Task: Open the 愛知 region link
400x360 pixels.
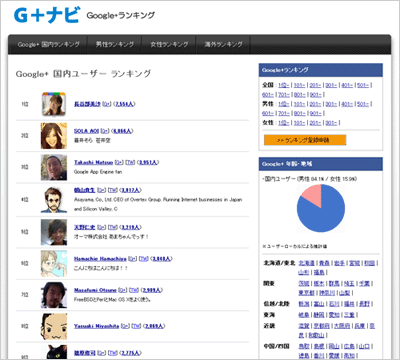Action: point(334,315)
